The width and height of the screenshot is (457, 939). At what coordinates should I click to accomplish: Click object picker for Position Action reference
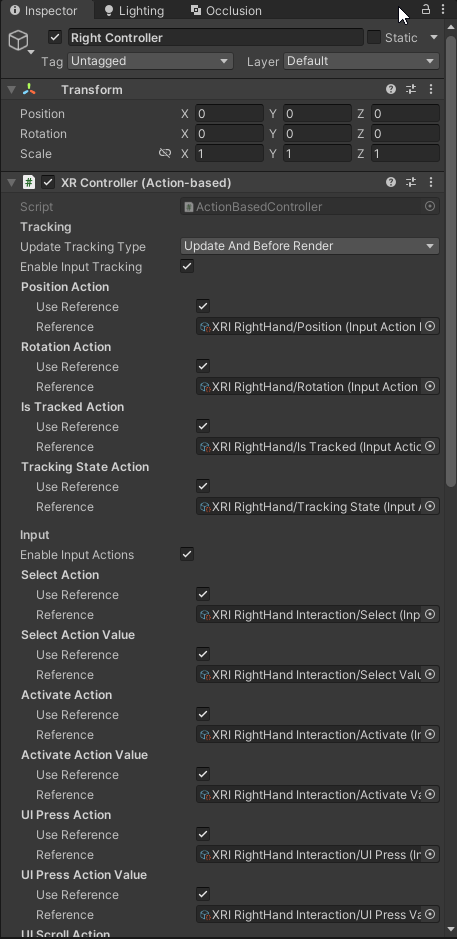click(x=430, y=326)
